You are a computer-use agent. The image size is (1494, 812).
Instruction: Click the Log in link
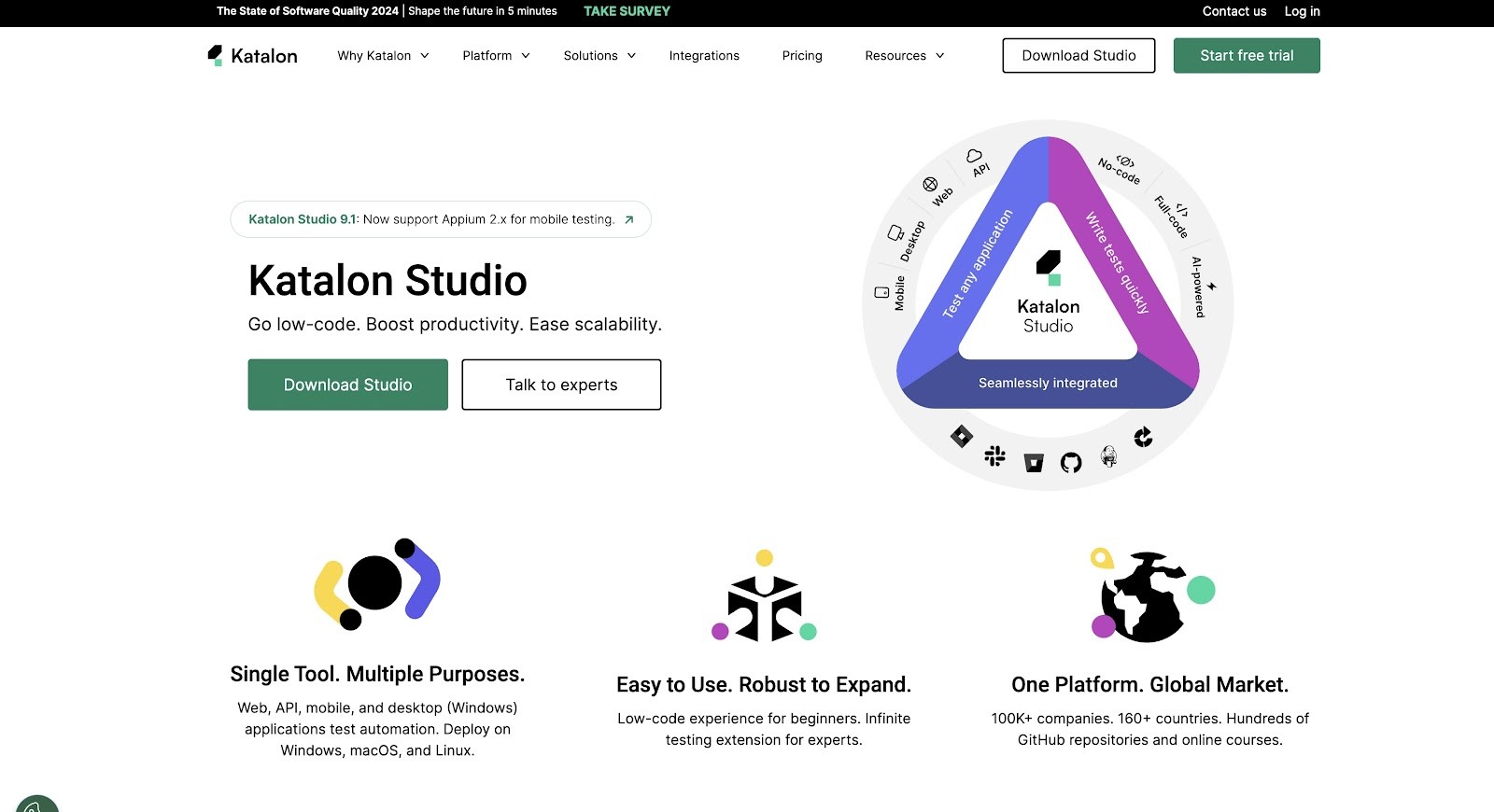click(x=1302, y=11)
